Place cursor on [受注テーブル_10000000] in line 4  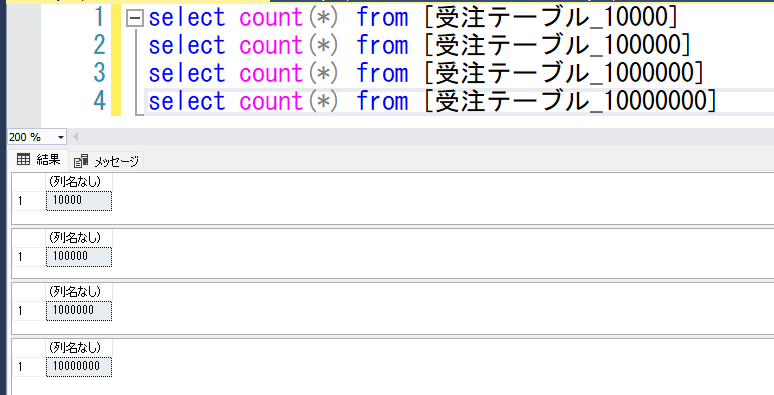click(570, 101)
